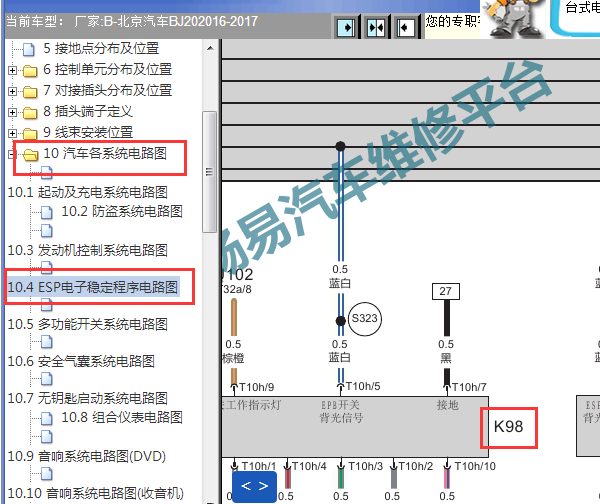Click the K98 component label
The height and width of the screenshot is (504, 600).
tap(508, 427)
